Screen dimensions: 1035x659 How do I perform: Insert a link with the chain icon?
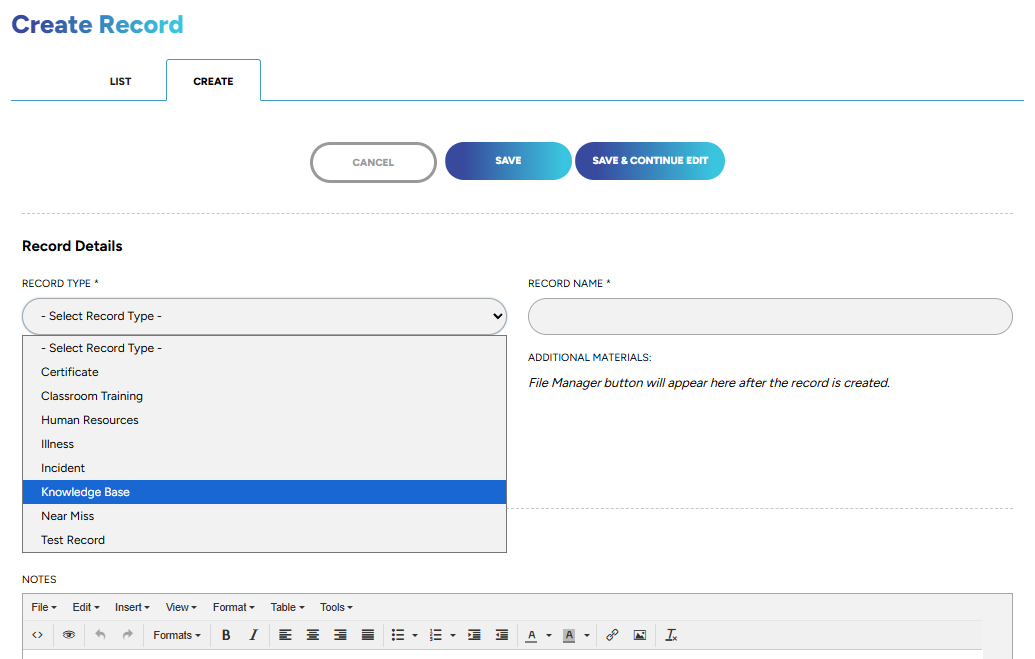[612, 635]
